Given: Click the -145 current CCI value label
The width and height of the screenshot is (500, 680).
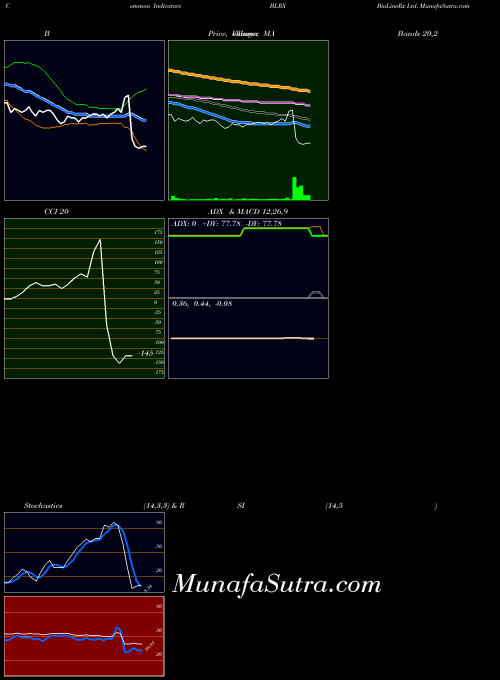Looking at the screenshot, I should [x=146, y=353].
